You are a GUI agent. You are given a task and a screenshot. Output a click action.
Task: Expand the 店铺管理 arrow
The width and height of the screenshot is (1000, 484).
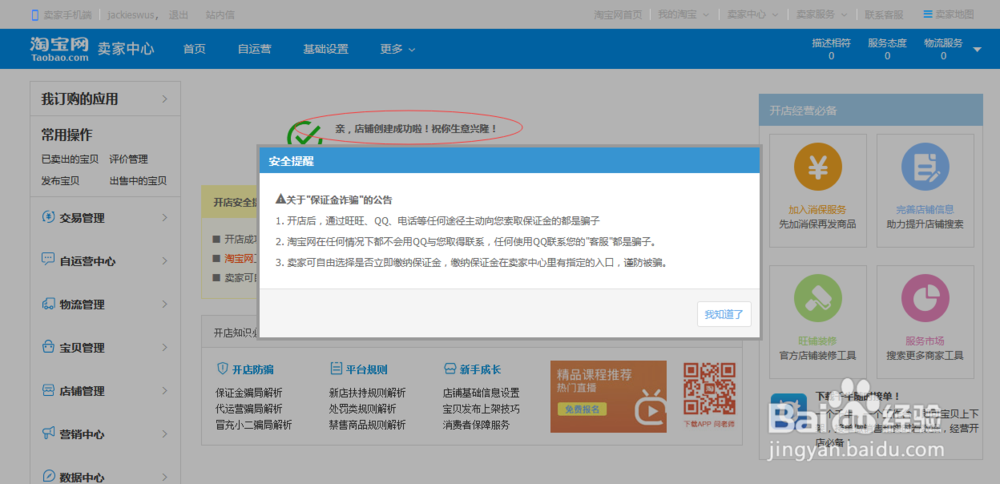click(x=165, y=390)
